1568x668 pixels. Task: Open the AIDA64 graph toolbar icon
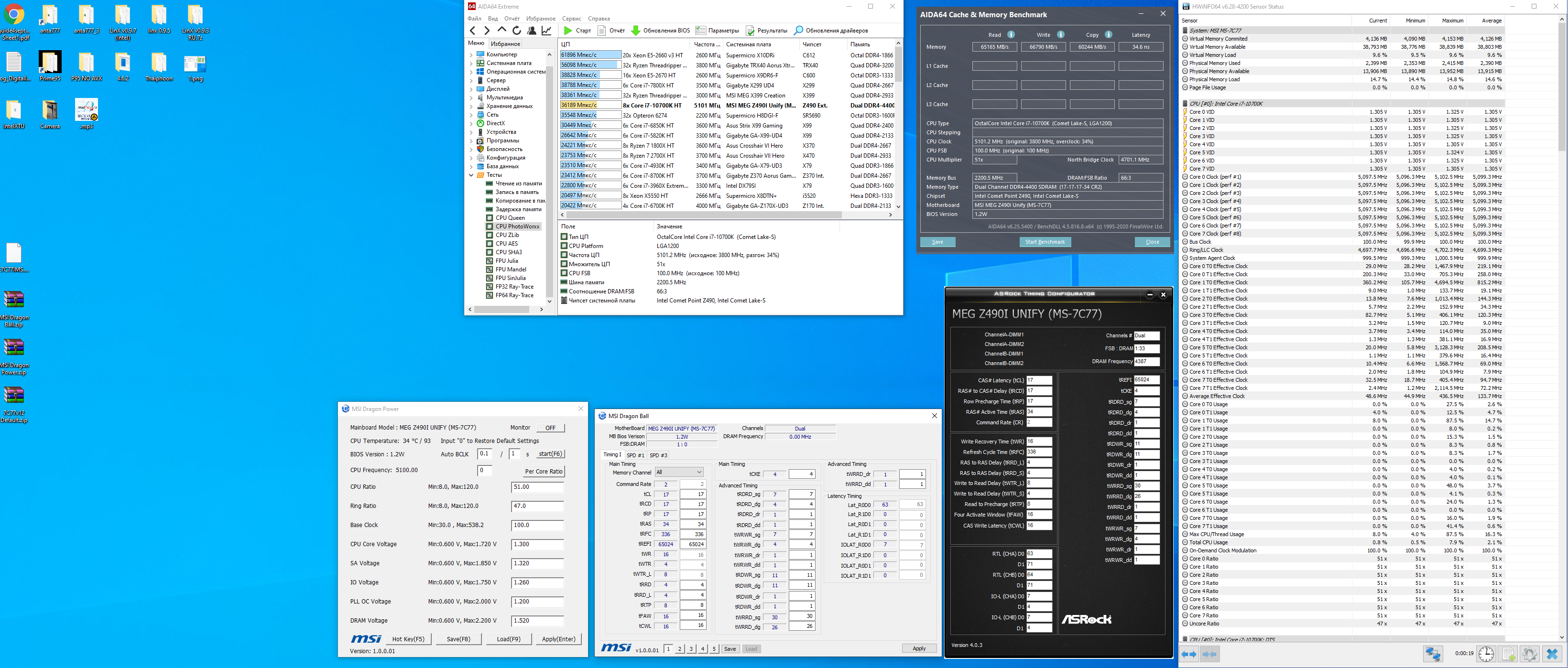pyautogui.click(x=546, y=31)
